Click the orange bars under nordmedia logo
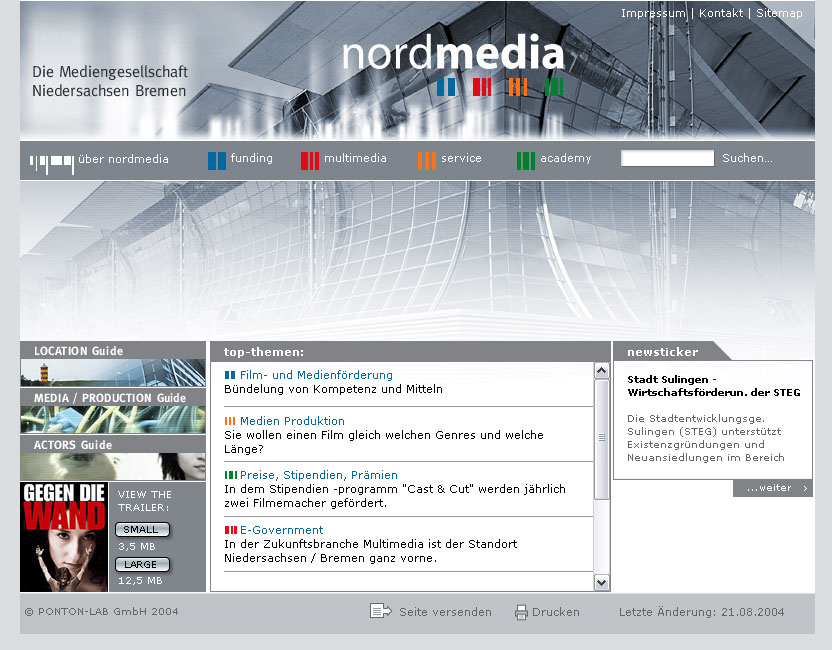Viewport: 832px width, 650px height. (x=517, y=87)
